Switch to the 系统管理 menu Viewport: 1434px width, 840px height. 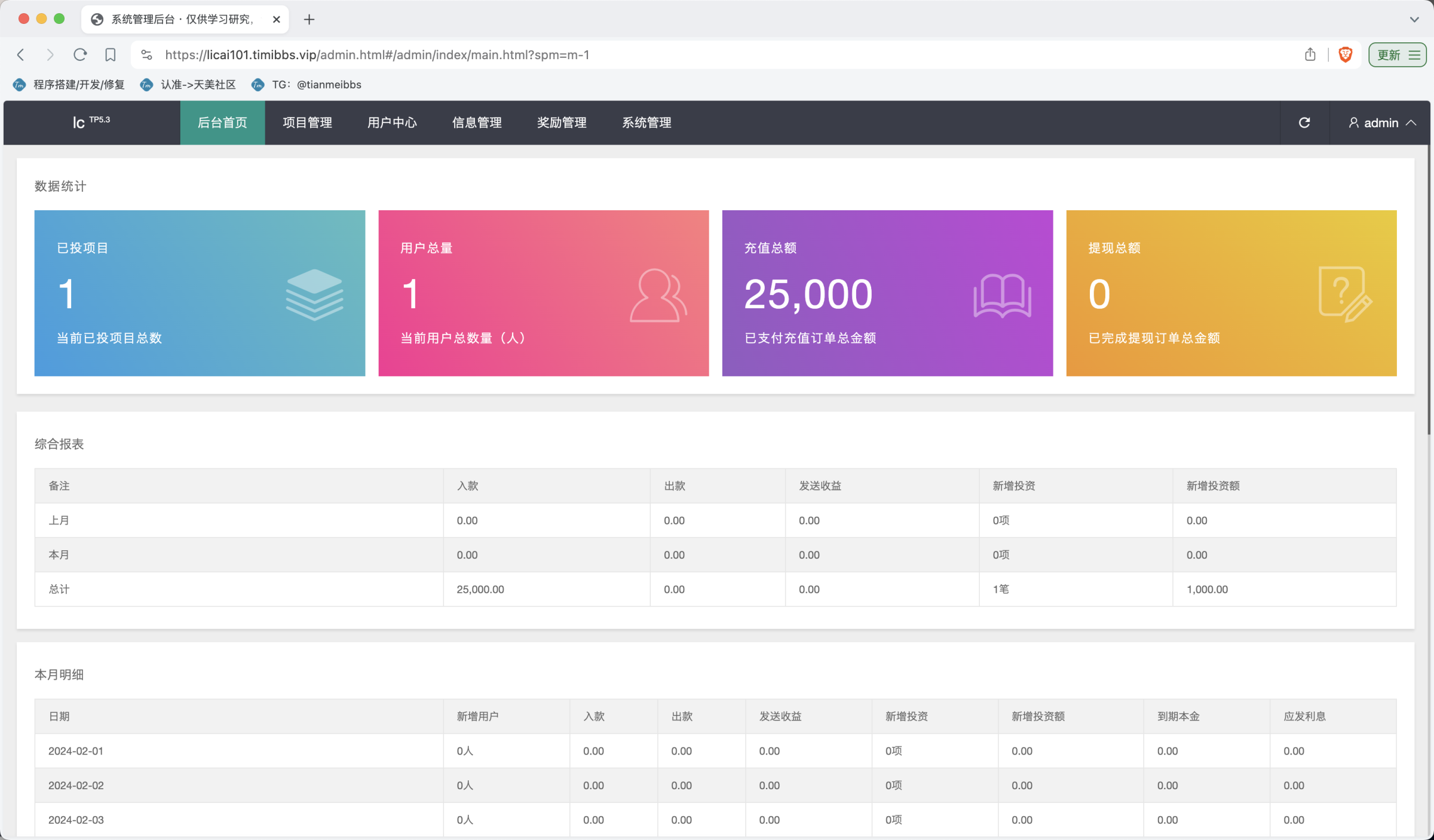click(x=646, y=122)
